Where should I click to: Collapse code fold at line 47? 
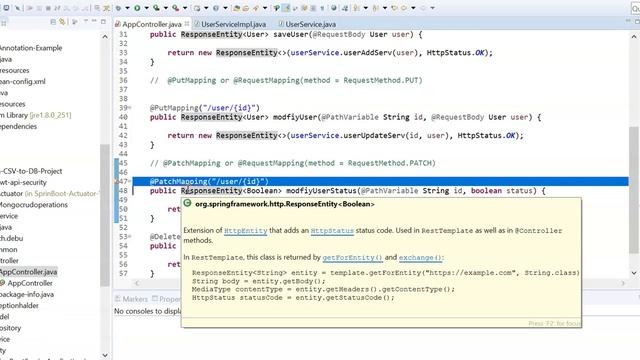pos(130,181)
